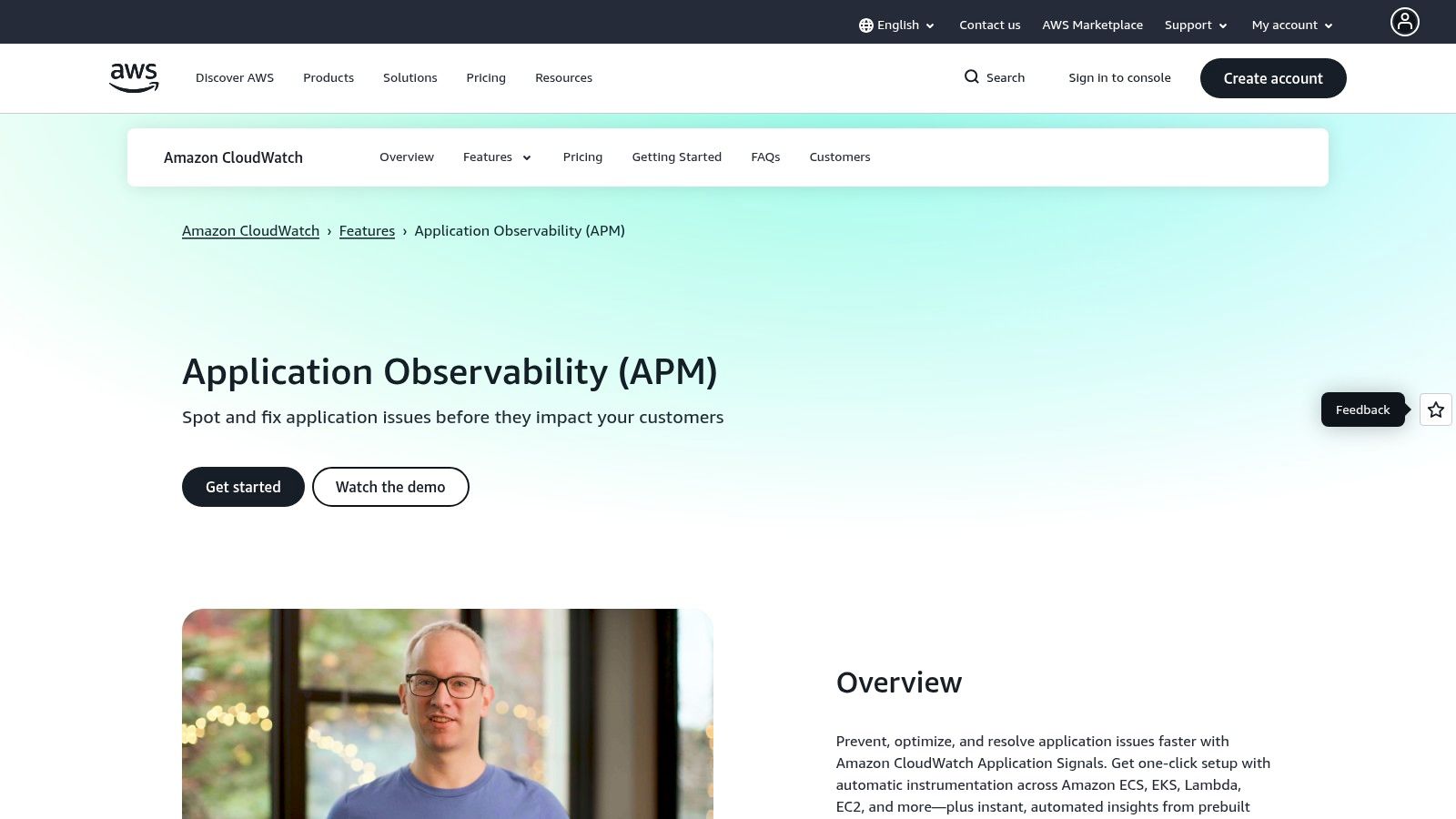Click the Get started button
Screen dimensions: 1456x819
click(x=243, y=487)
